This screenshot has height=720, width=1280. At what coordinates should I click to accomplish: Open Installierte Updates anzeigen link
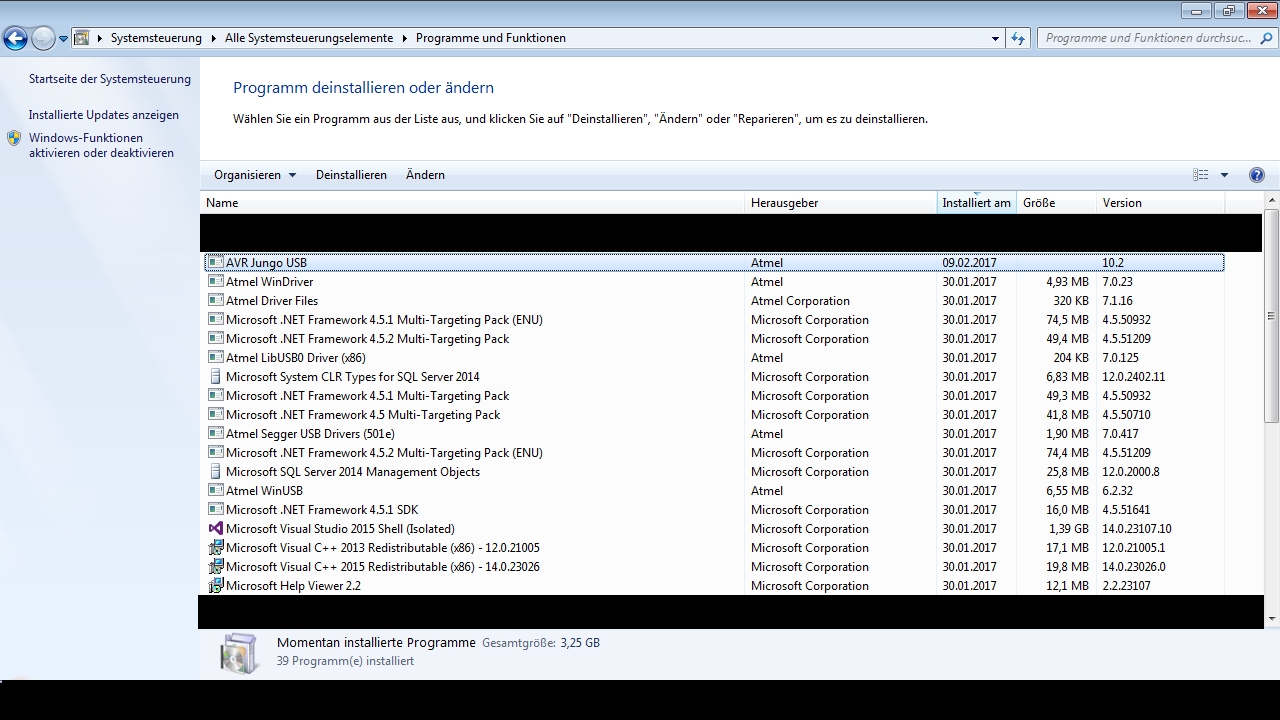(x=104, y=115)
